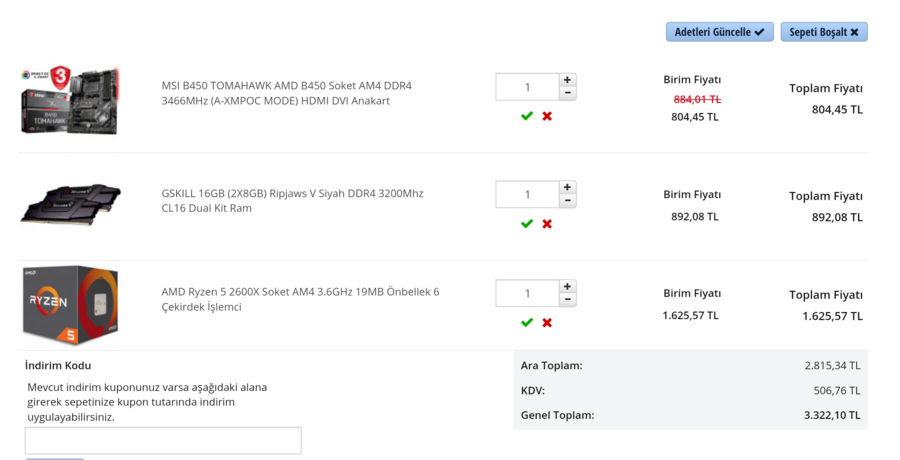The width and height of the screenshot is (900, 460).
Task: Confirm quantity with green check for MSI B450
Action: click(x=527, y=116)
